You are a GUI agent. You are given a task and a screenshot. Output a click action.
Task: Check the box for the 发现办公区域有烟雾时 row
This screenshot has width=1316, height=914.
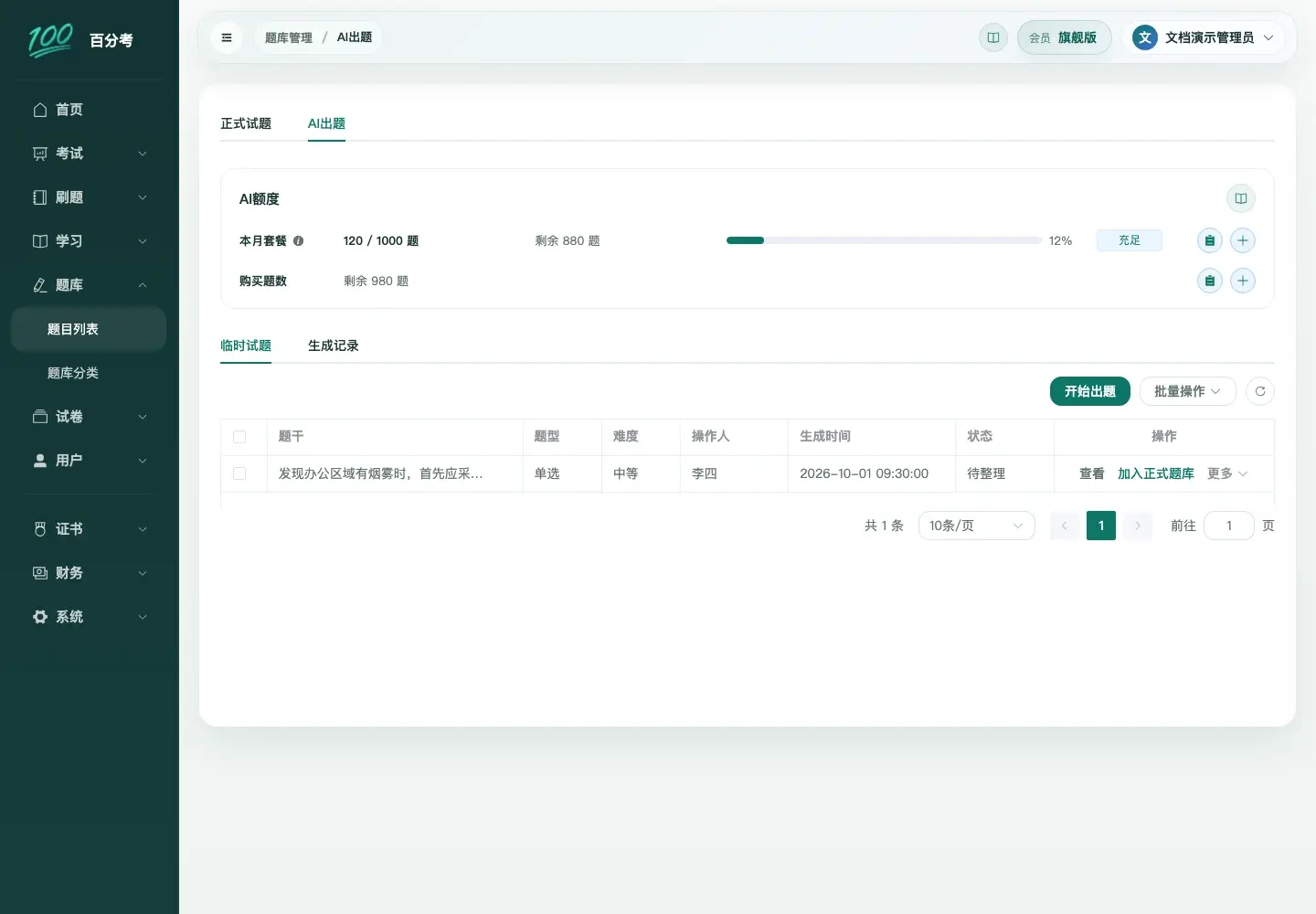point(239,473)
